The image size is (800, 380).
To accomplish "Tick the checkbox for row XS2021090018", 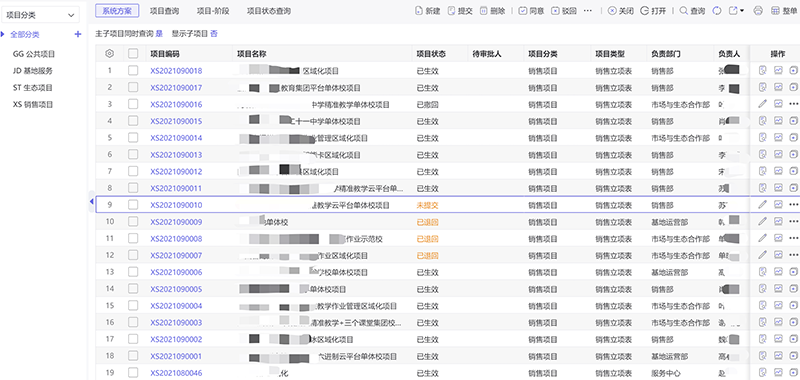I will 133,70.
